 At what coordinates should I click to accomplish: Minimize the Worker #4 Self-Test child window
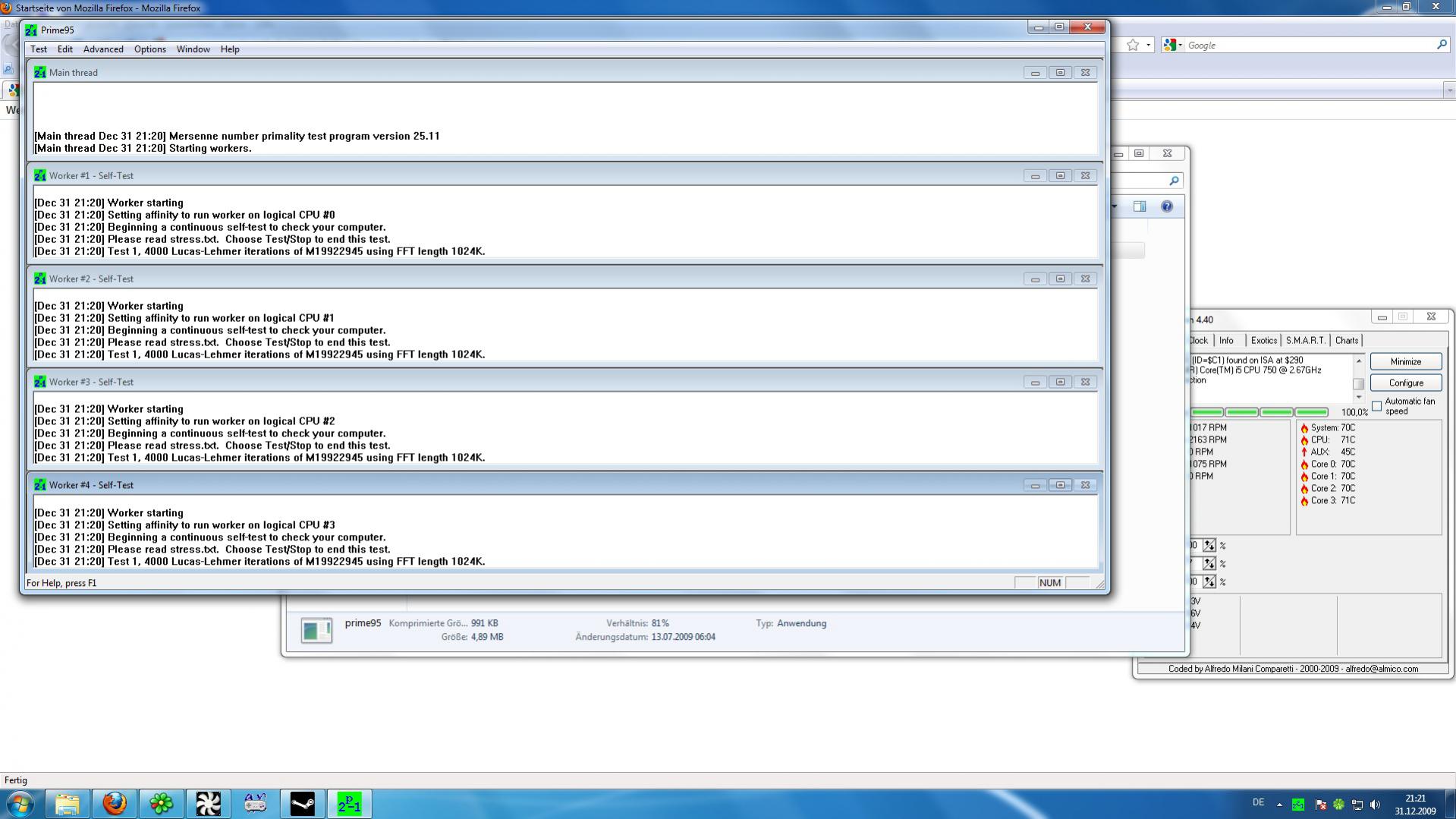click(1035, 486)
